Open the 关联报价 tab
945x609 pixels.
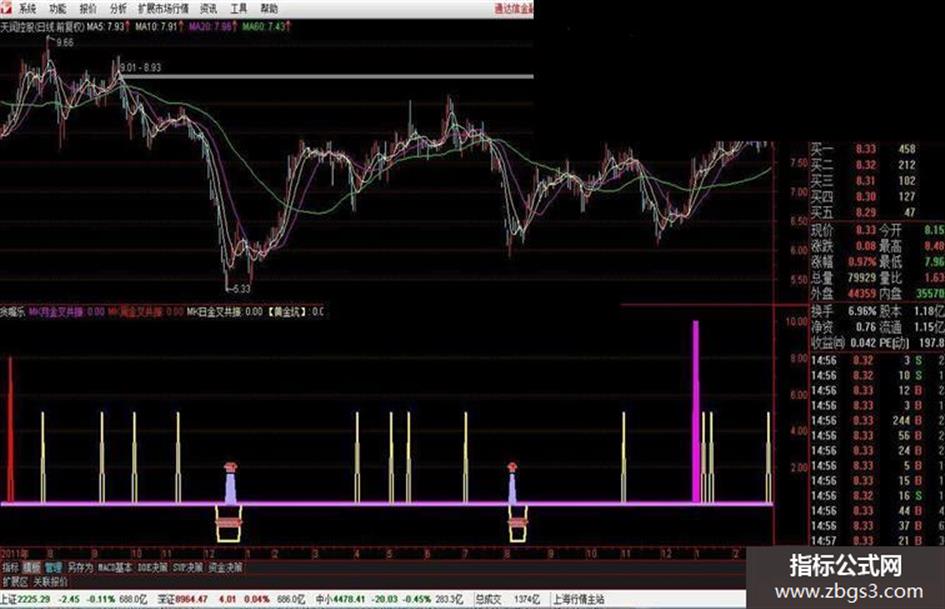pos(51,582)
